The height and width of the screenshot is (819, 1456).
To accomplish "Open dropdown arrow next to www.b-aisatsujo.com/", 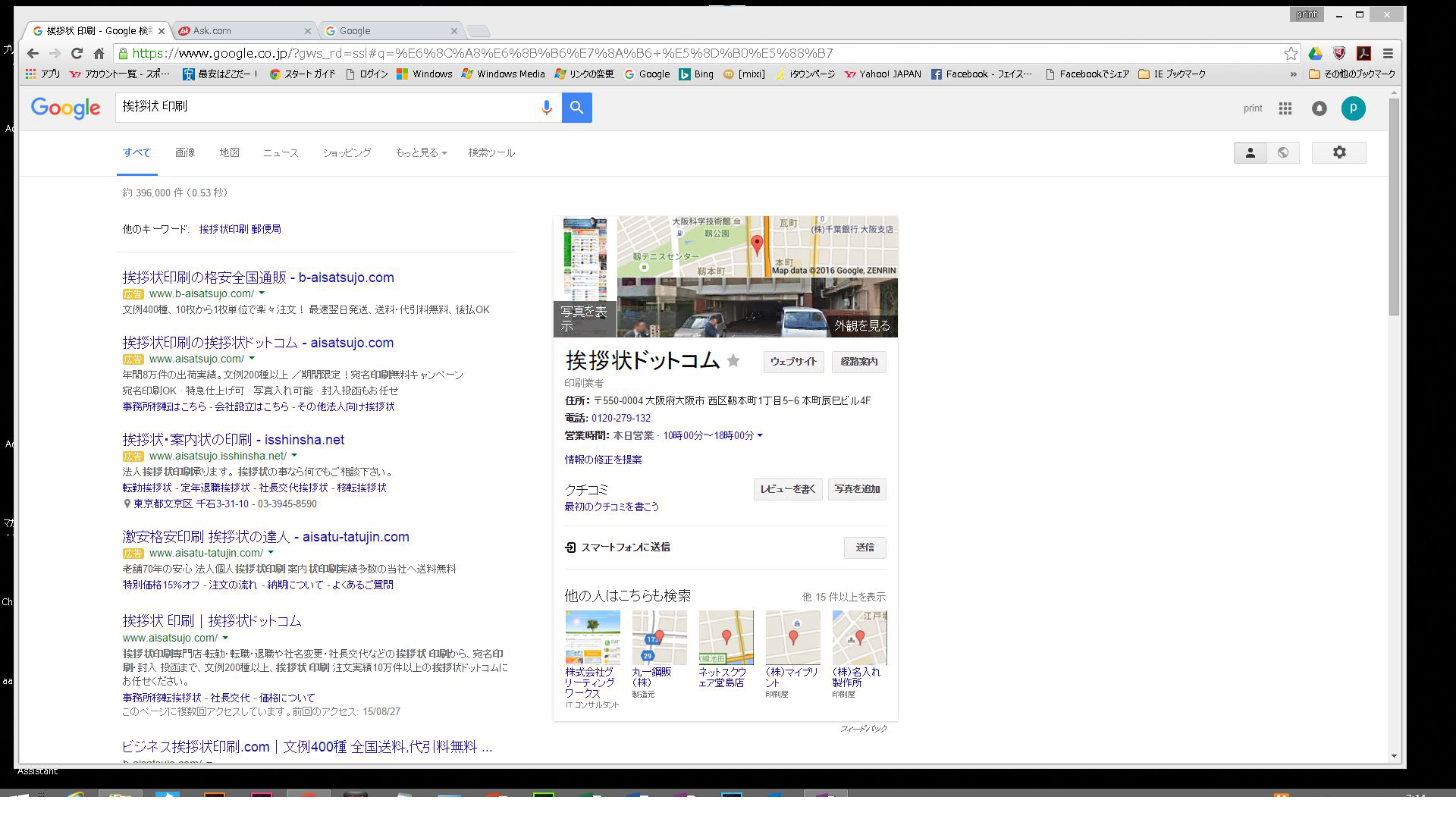I will coord(262,293).
